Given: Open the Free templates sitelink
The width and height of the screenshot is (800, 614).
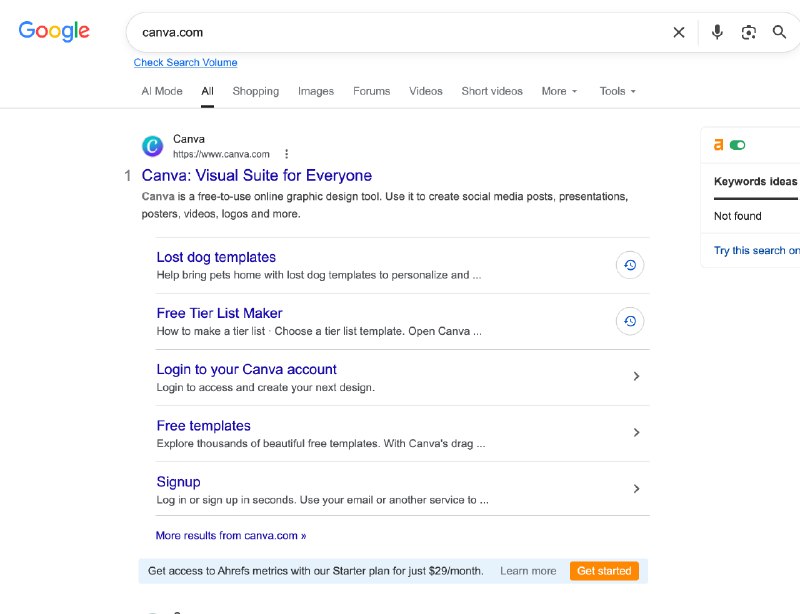Looking at the screenshot, I should pos(204,426).
